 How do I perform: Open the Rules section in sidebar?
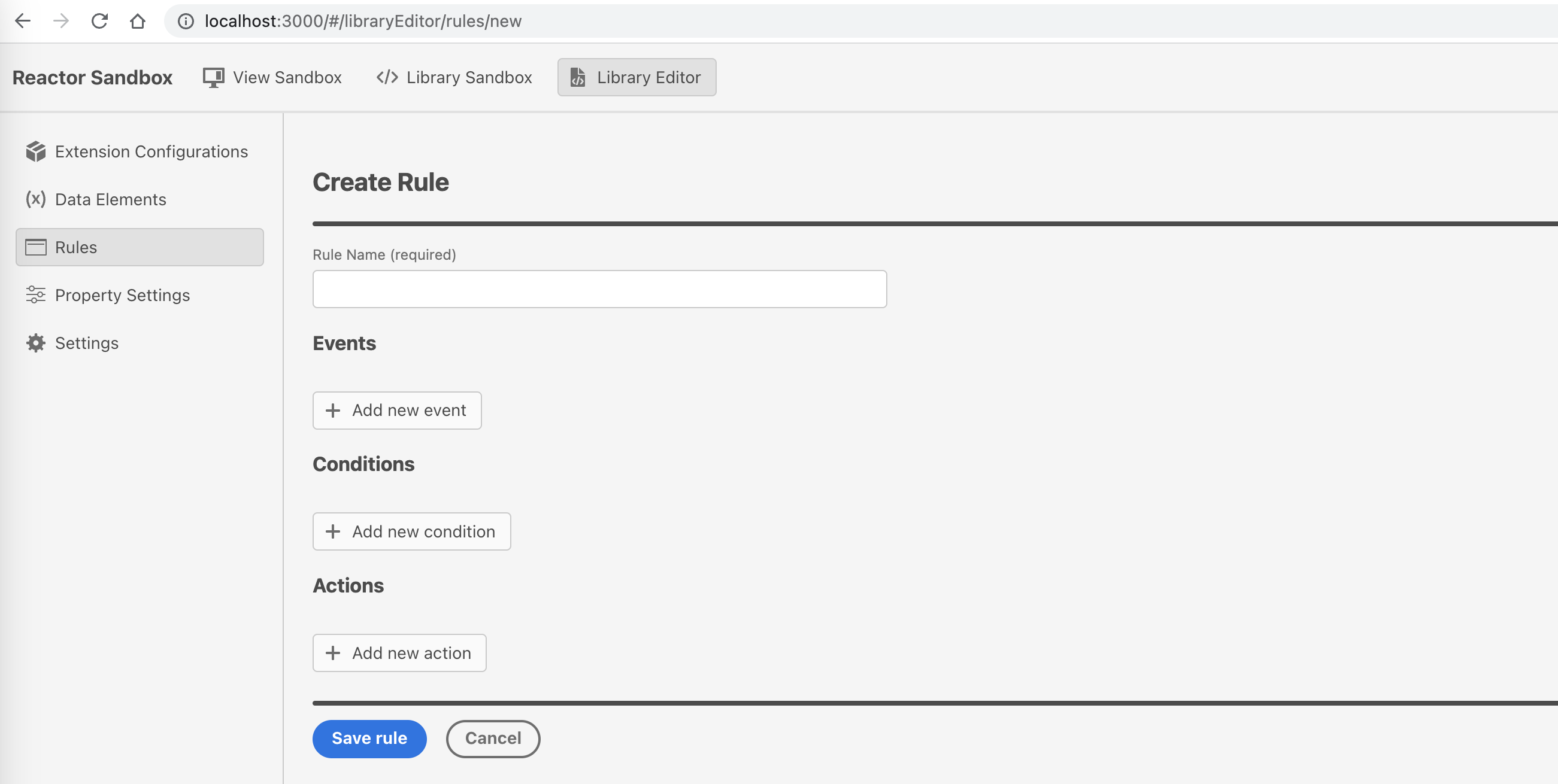tap(76, 247)
